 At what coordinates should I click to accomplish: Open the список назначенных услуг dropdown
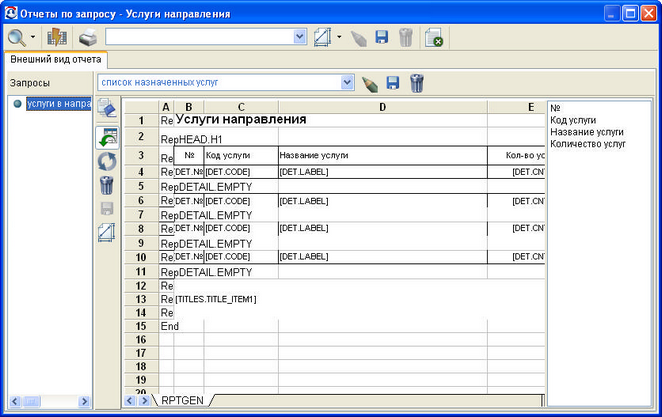point(347,82)
